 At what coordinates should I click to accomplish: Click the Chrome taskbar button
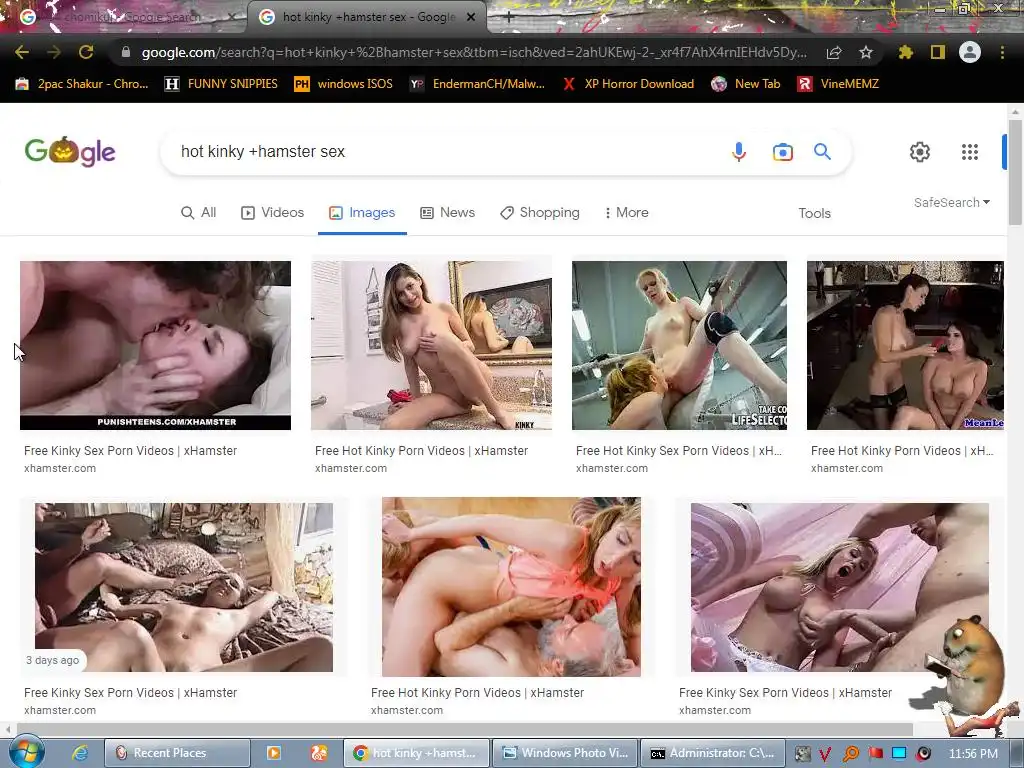point(417,753)
